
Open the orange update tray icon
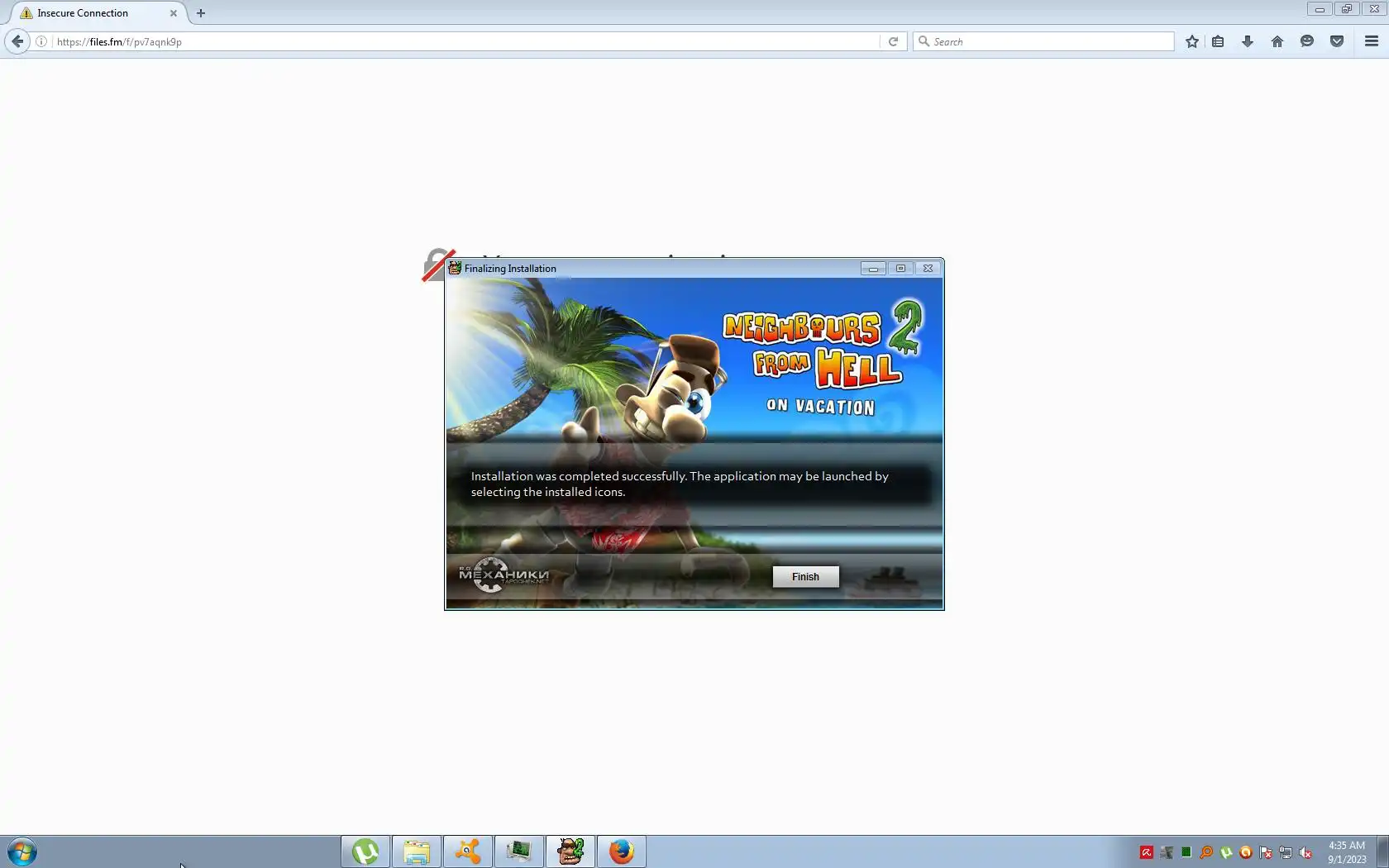coord(1246,852)
